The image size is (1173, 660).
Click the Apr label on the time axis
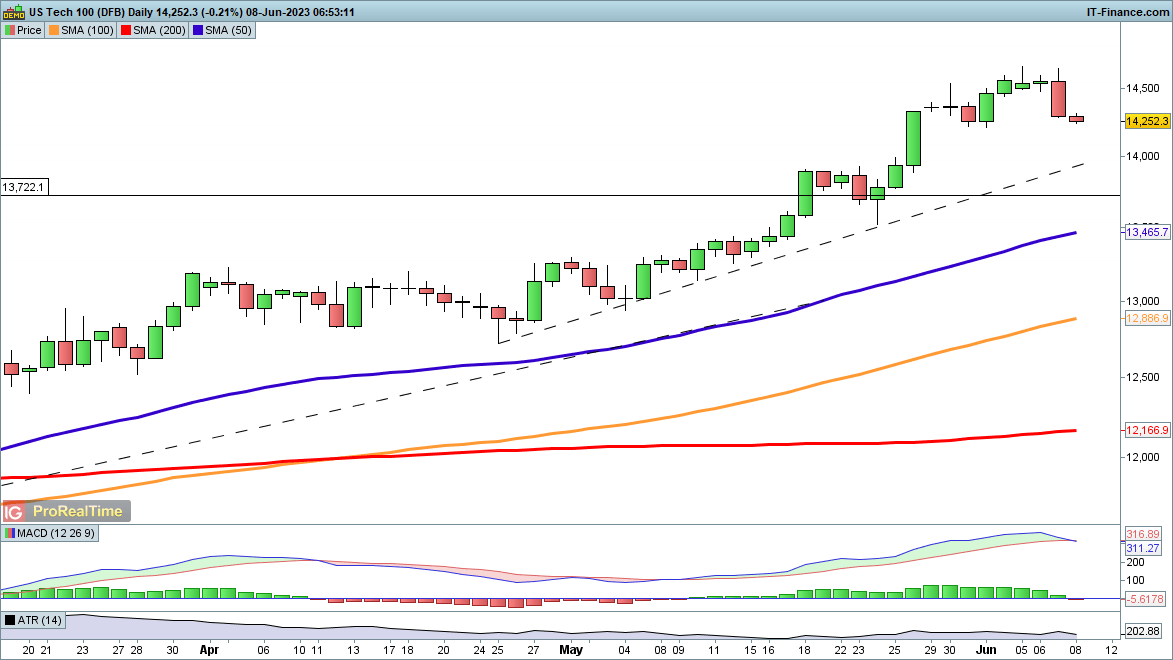pos(209,650)
